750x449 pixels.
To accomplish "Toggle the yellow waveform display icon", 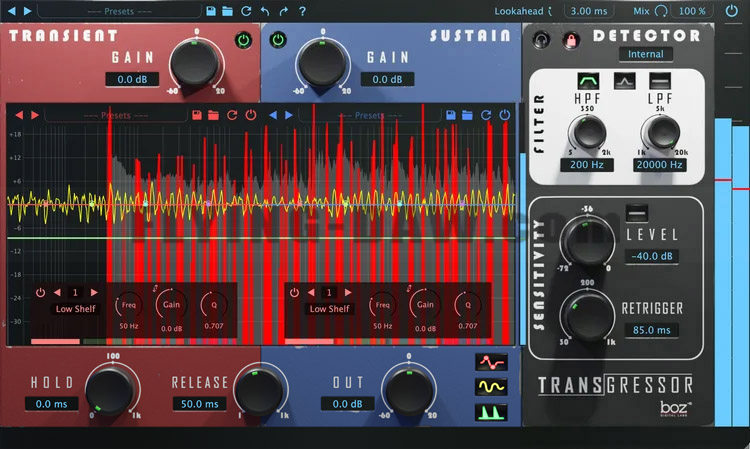I will [x=491, y=386].
